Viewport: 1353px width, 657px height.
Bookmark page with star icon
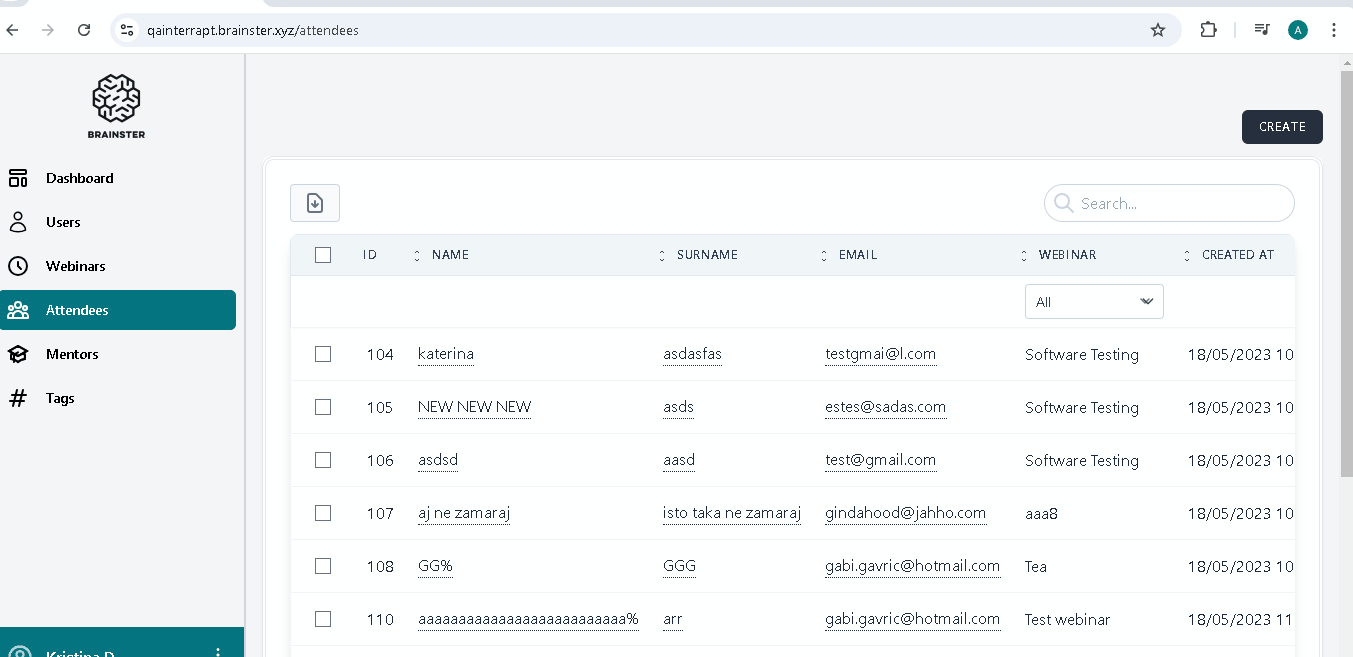click(1158, 30)
